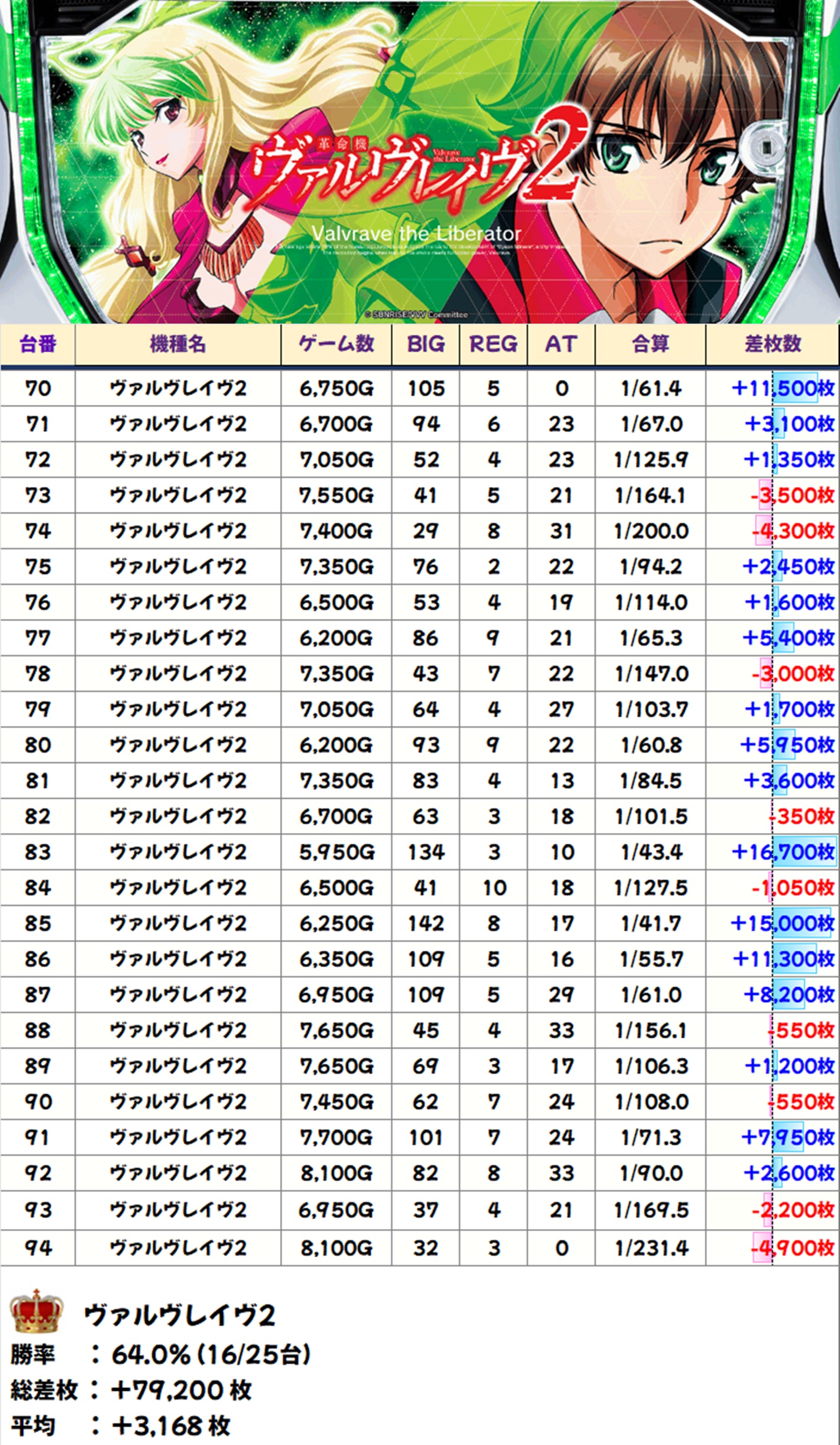Select the 7,550G game count cell
Viewport: 840px width, 1445px height.
tap(336, 495)
